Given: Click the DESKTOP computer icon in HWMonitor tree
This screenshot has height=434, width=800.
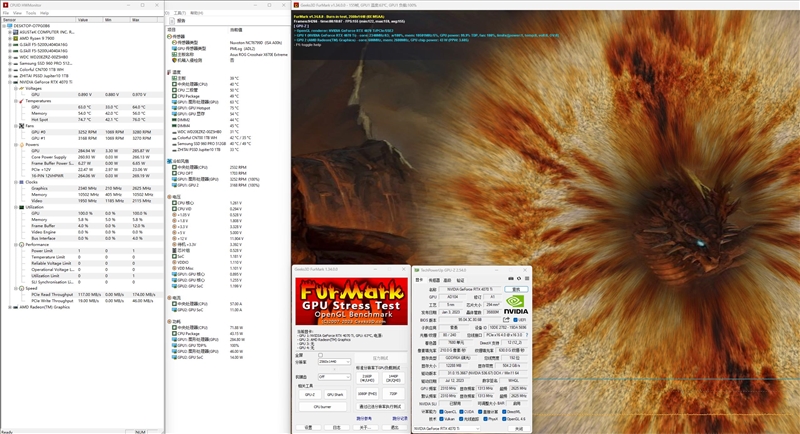Looking at the screenshot, I should point(9,25).
